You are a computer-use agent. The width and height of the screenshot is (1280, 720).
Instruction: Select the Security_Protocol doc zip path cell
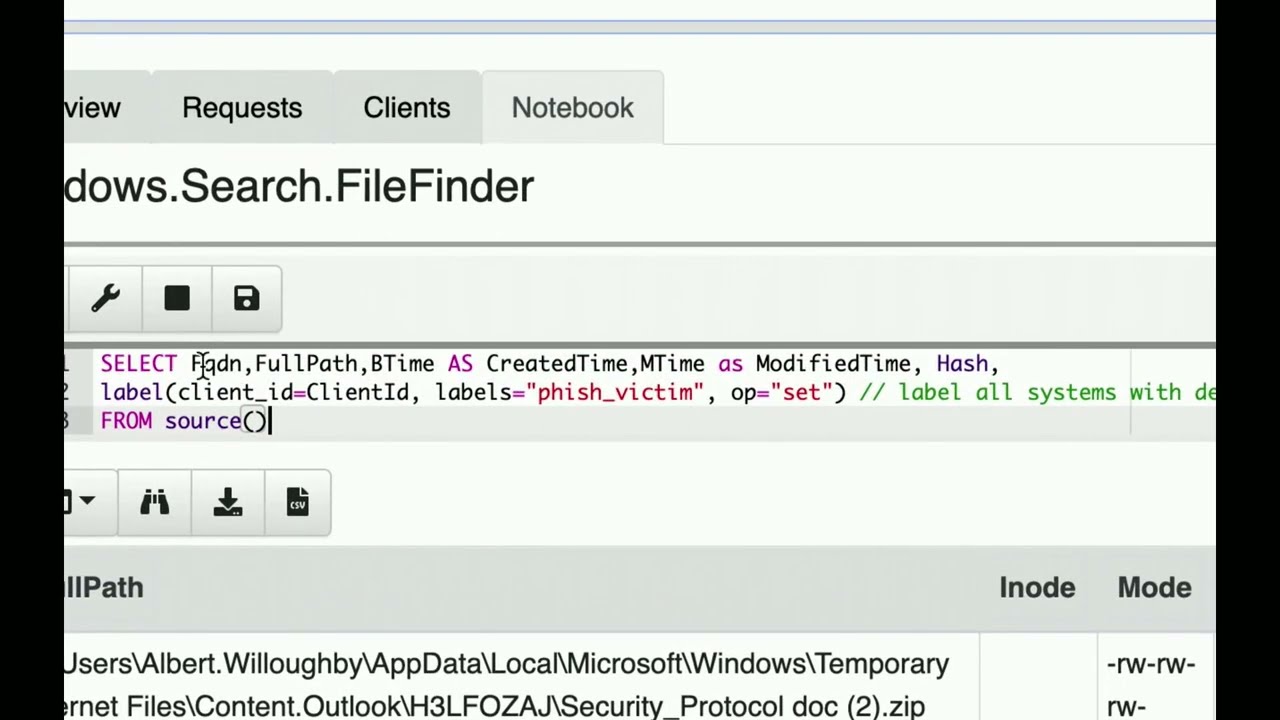pyautogui.click(x=506, y=685)
